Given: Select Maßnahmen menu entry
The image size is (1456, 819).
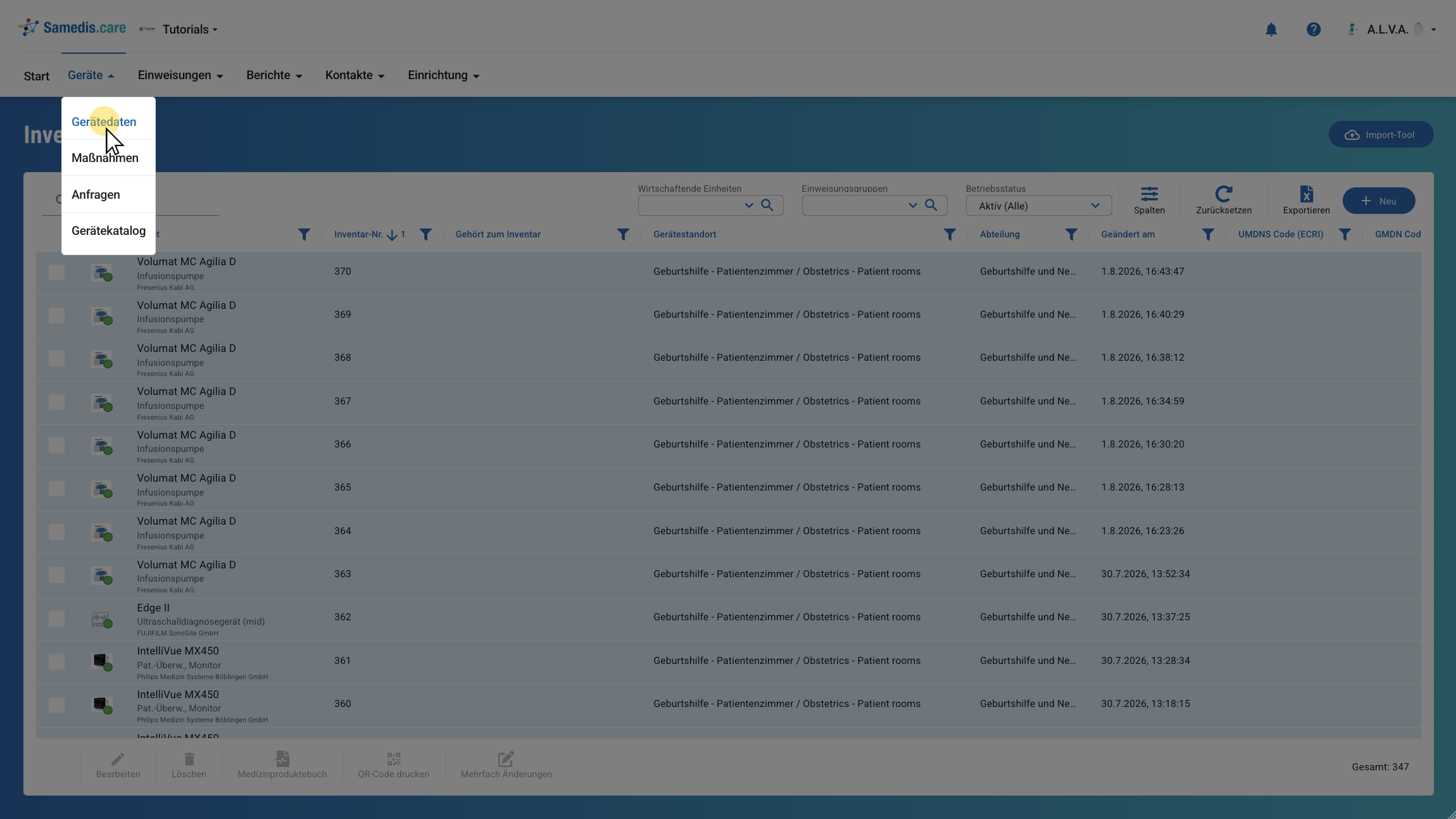Looking at the screenshot, I should 108,158.
